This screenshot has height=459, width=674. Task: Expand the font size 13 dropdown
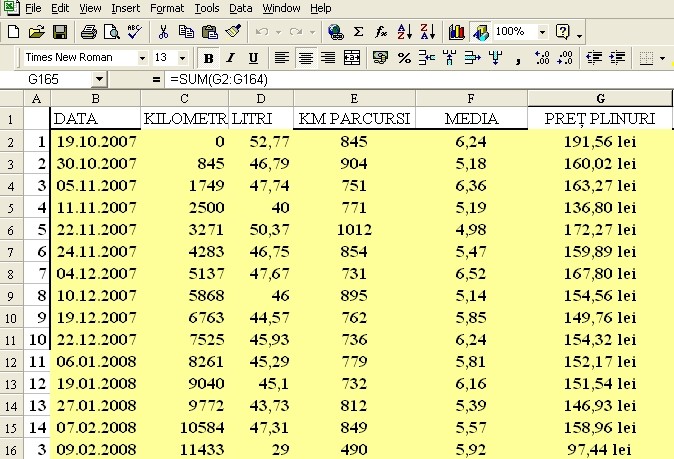pos(184,58)
